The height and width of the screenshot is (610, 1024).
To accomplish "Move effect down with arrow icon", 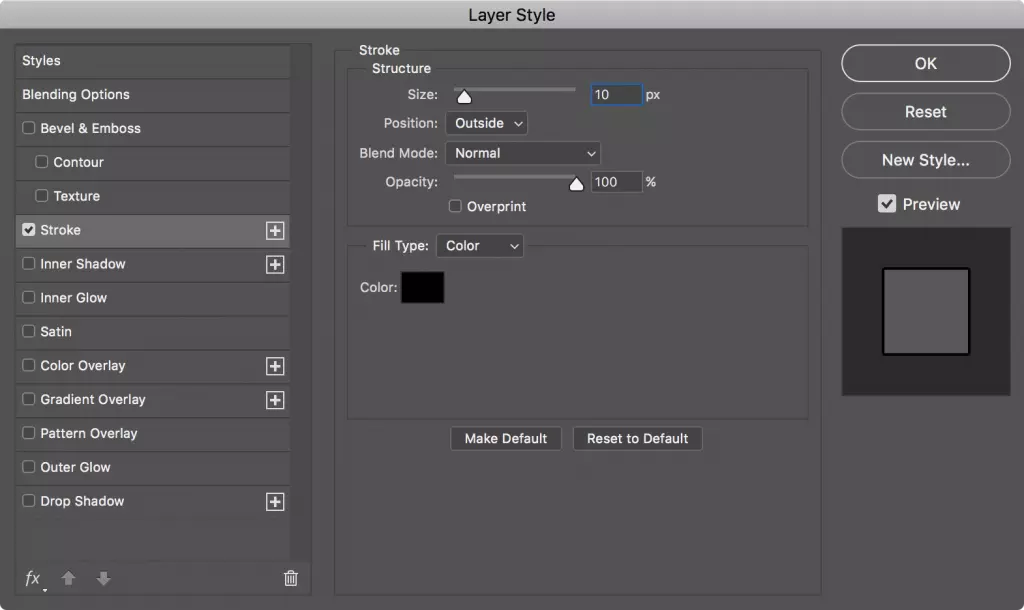I will tap(103, 579).
